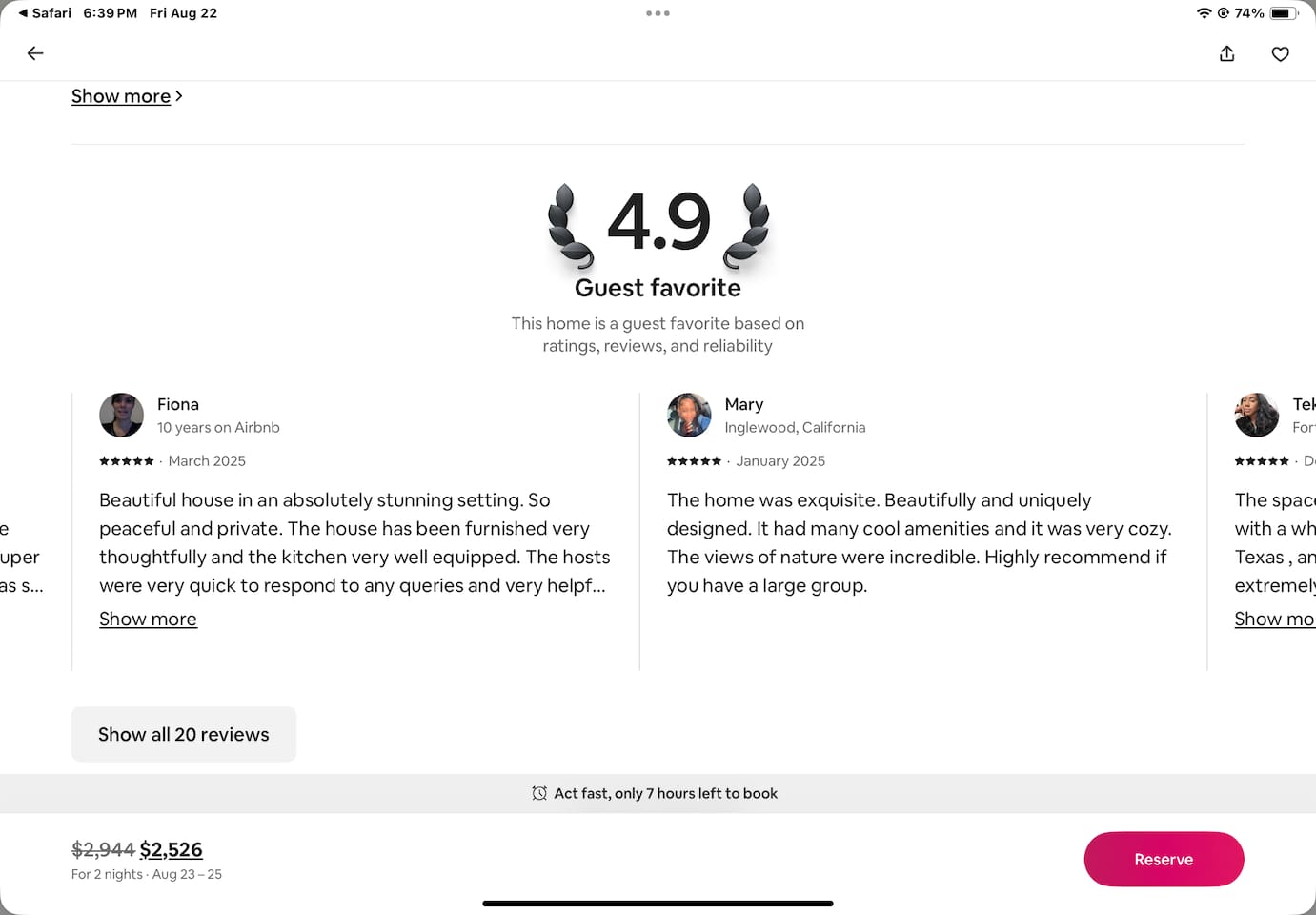Tap the back arrow

tap(35, 53)
